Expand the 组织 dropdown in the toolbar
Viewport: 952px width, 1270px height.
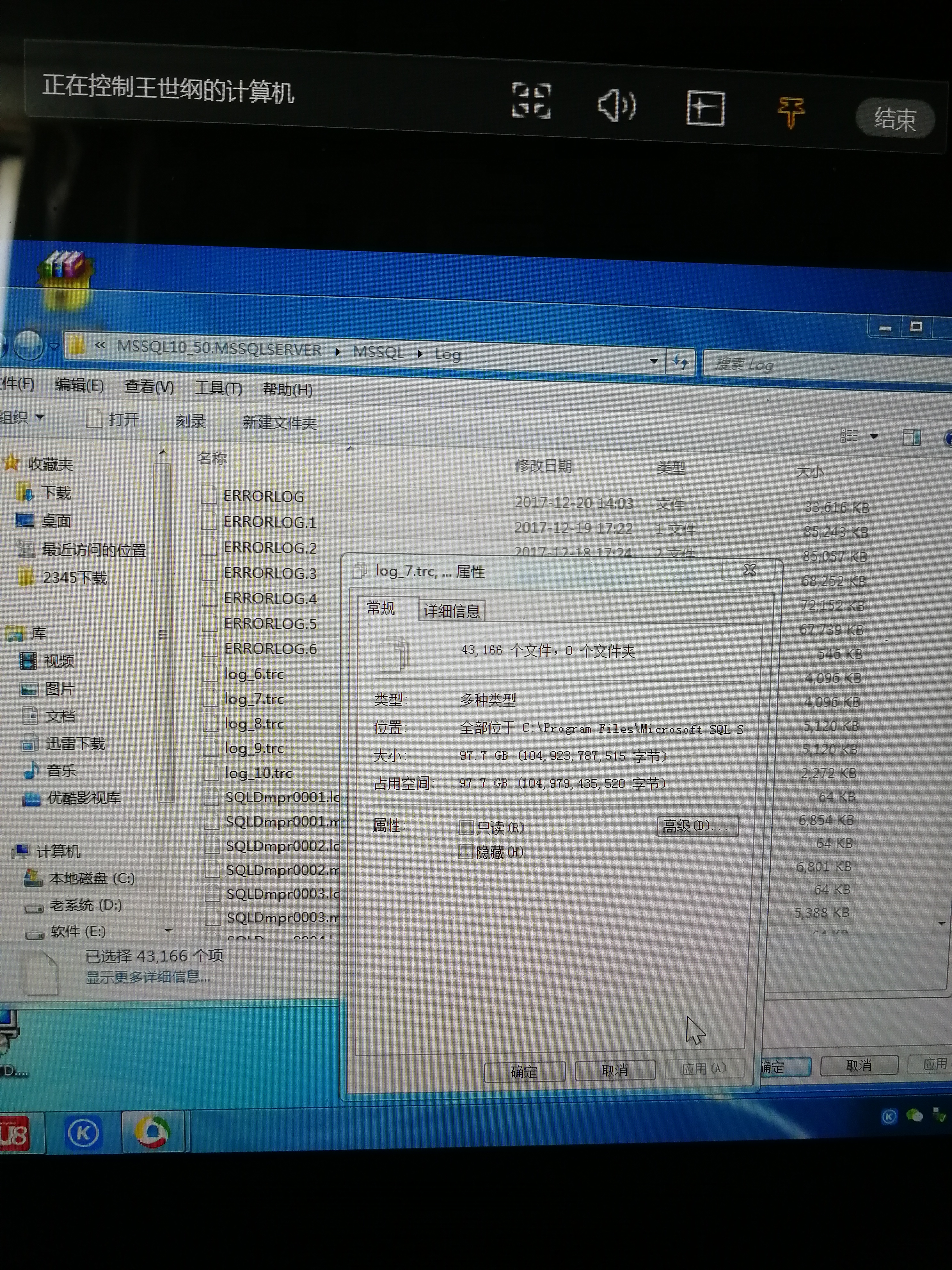tap(22, 417)
